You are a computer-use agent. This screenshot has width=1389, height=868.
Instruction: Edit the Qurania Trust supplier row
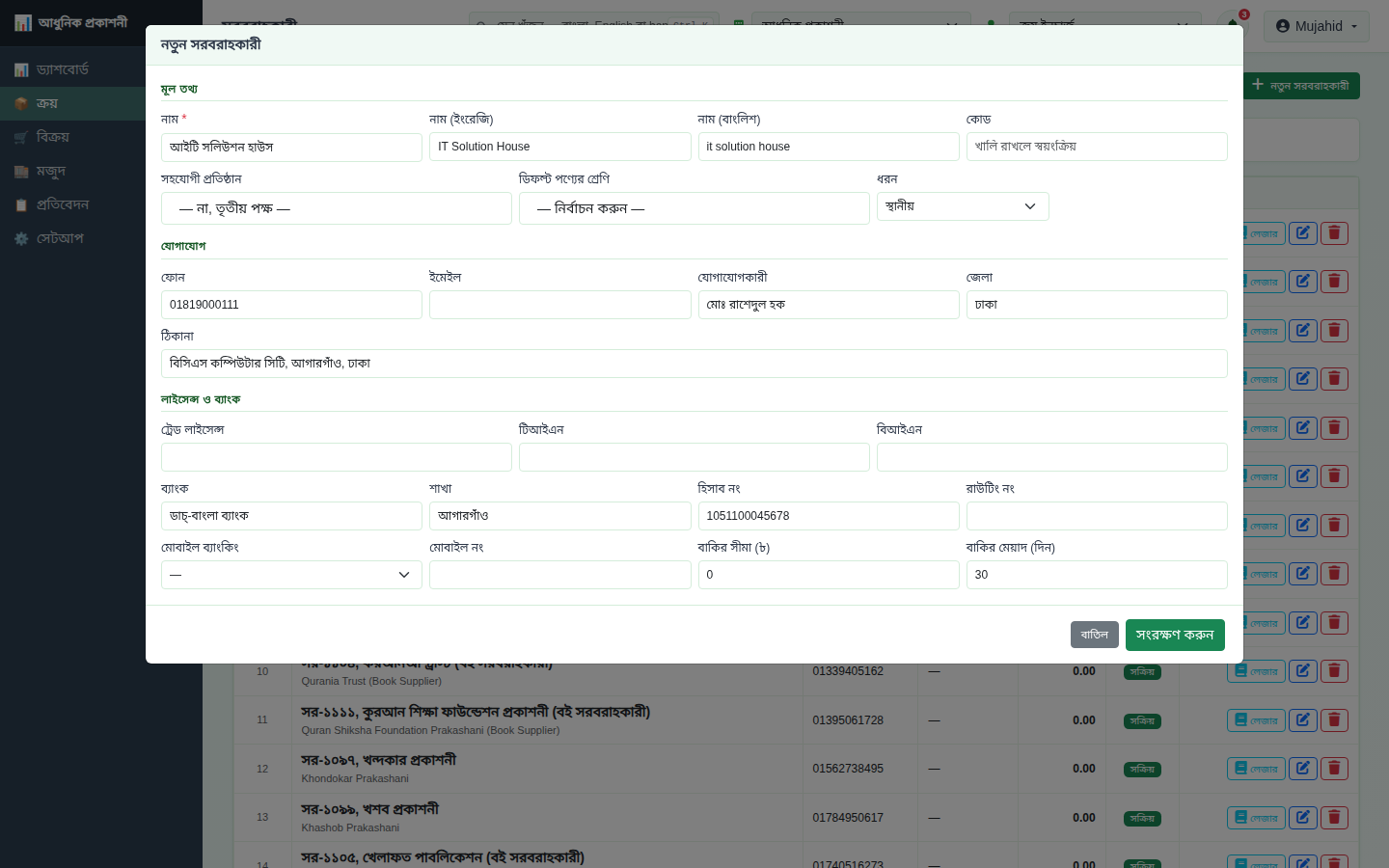click(x=1302, y=670)
